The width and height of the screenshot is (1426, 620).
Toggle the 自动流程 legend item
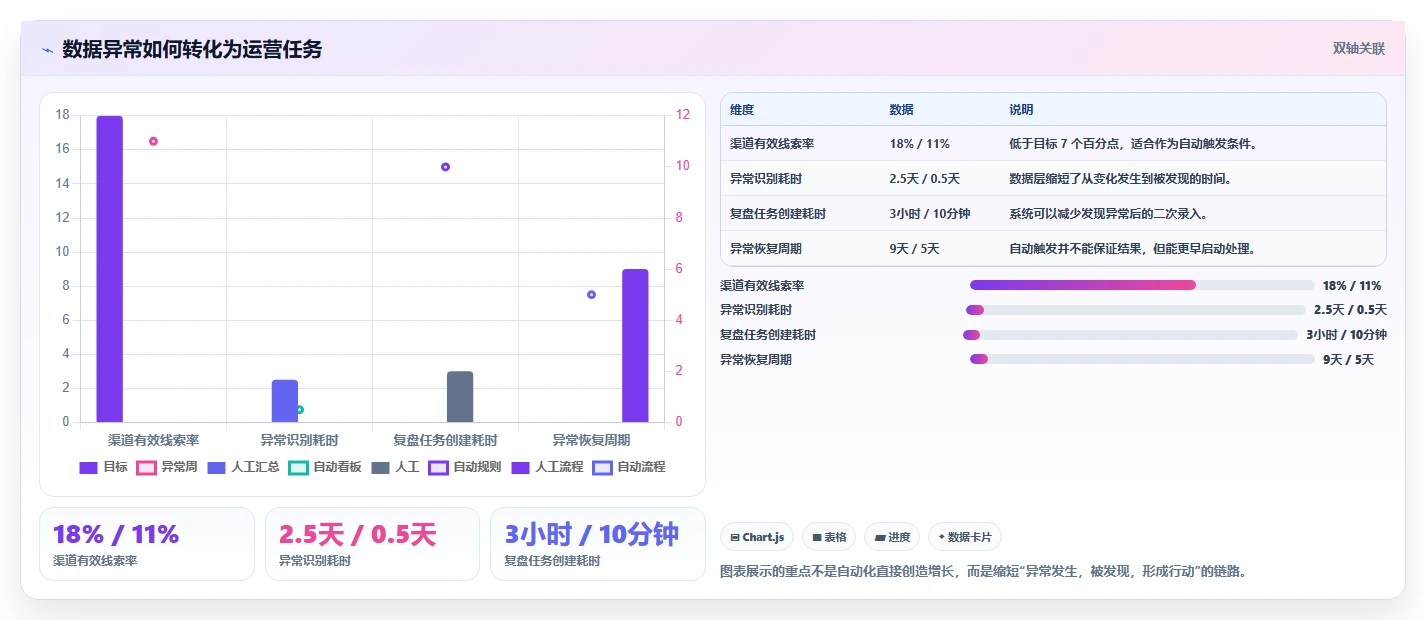[629, 467]
